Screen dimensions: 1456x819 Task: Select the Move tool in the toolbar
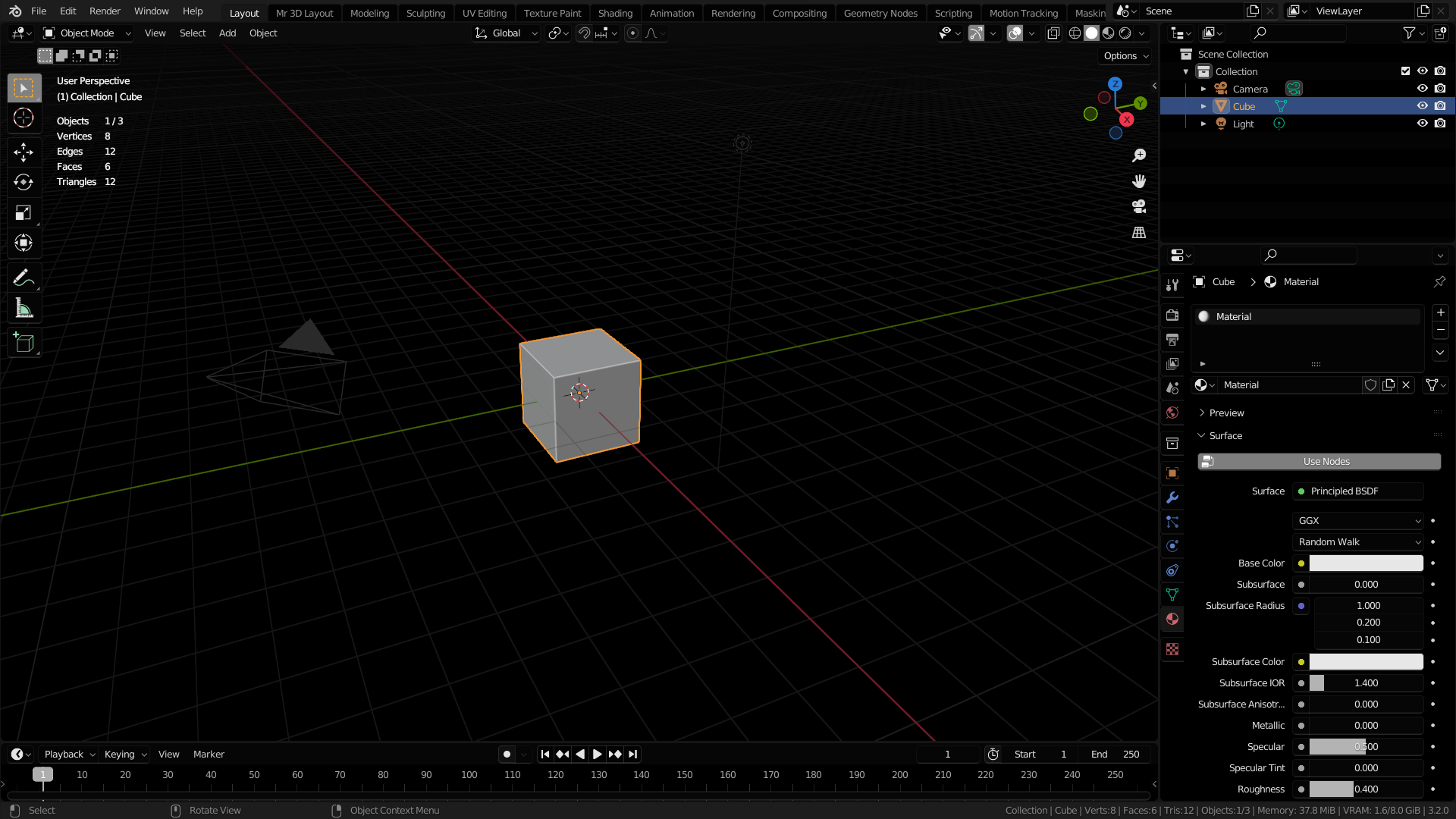click(x=24, y=152)
